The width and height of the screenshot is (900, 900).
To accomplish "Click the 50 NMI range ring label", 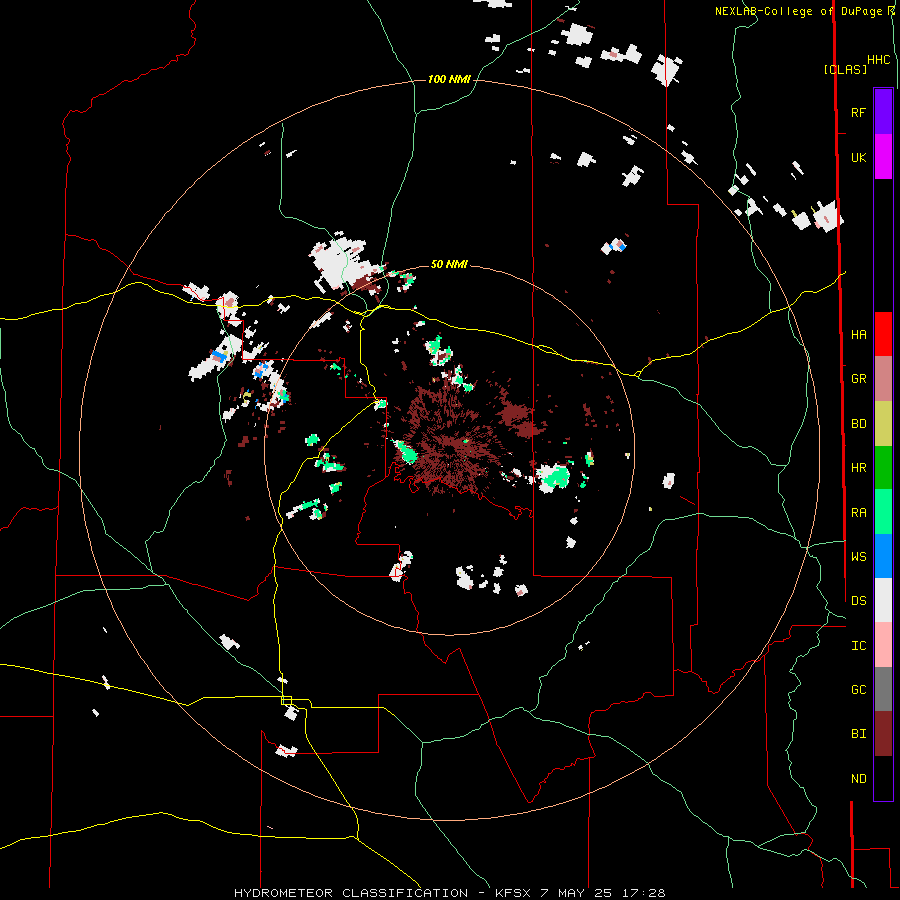I will 449,265.
